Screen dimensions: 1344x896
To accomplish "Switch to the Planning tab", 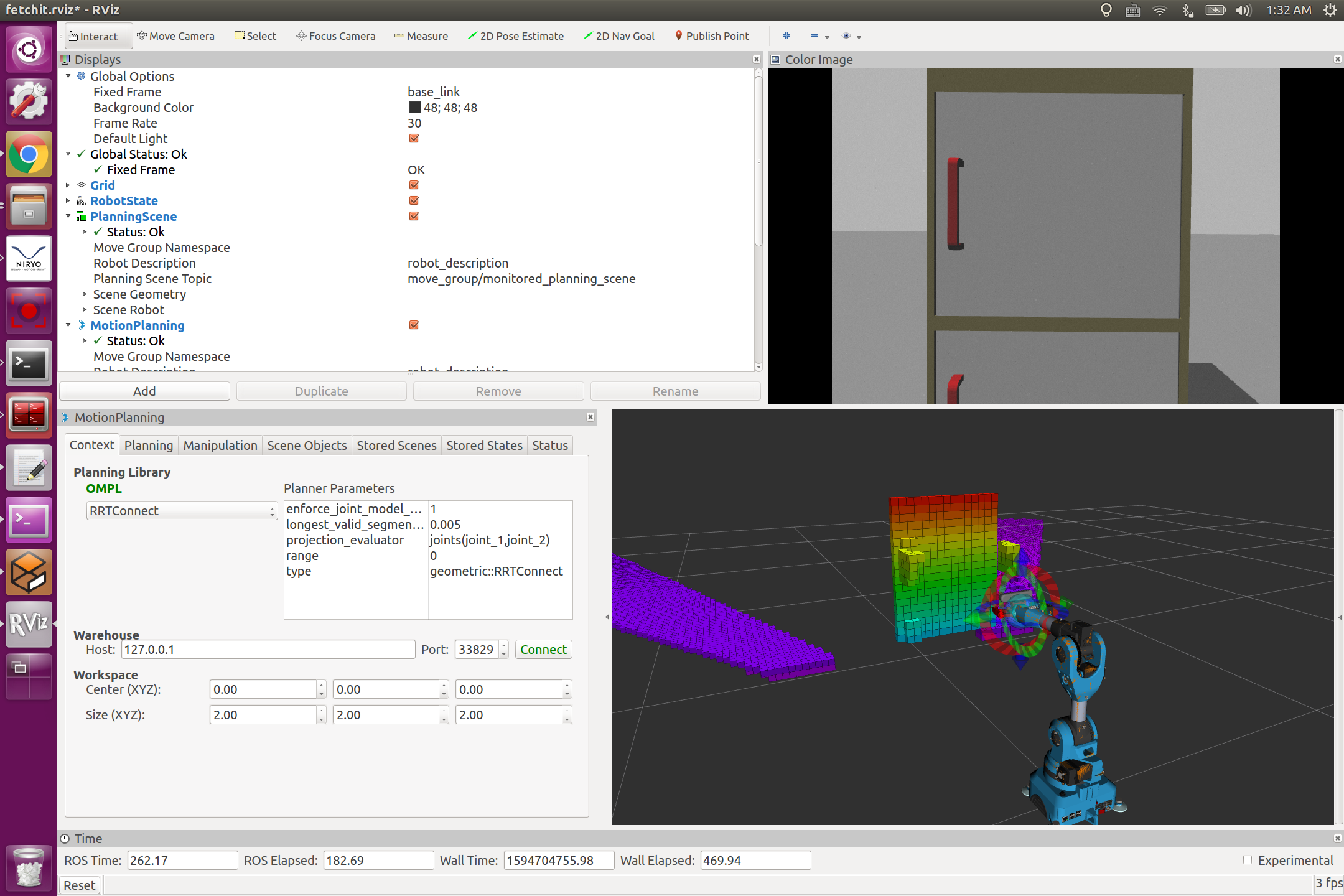I will [149, 445].
